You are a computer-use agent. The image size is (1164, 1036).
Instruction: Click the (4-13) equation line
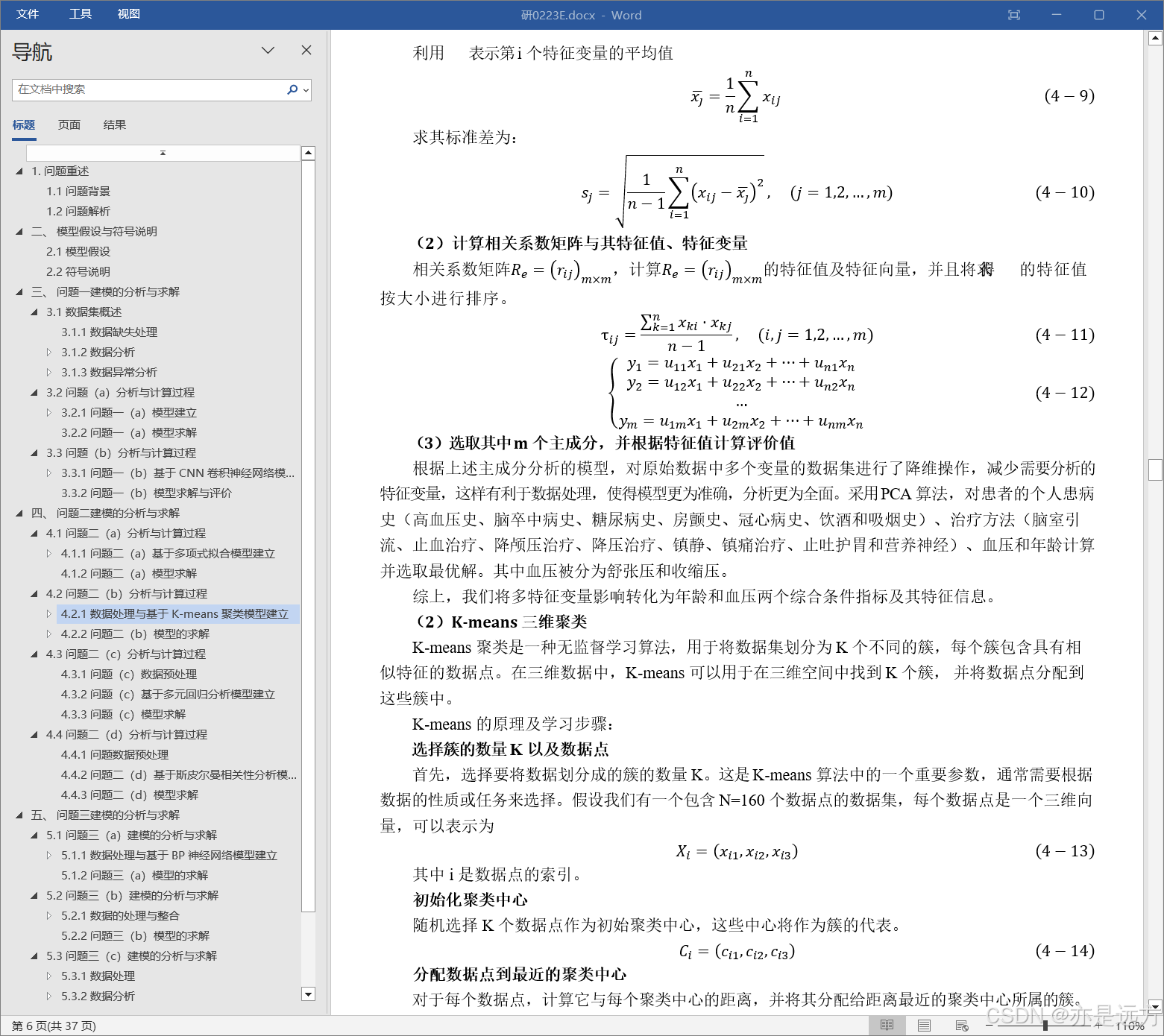[737, 851]
